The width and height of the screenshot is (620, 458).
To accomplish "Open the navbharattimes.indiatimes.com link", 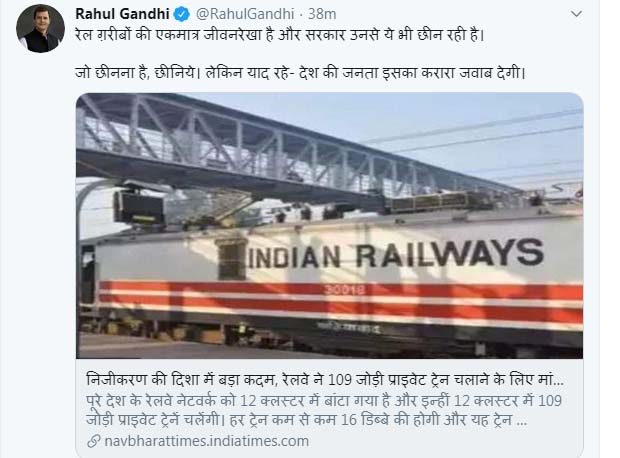I will [206, 441].
